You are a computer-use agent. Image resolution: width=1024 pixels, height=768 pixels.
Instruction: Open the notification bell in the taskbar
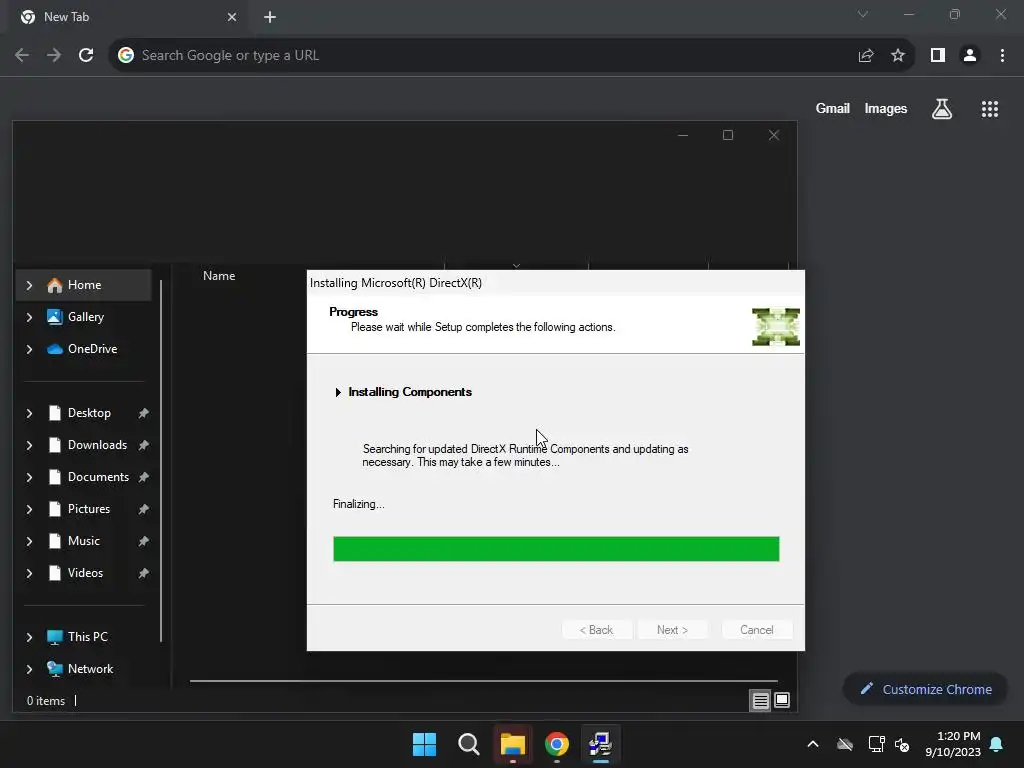pyautogui.click(x=997, y=744)
